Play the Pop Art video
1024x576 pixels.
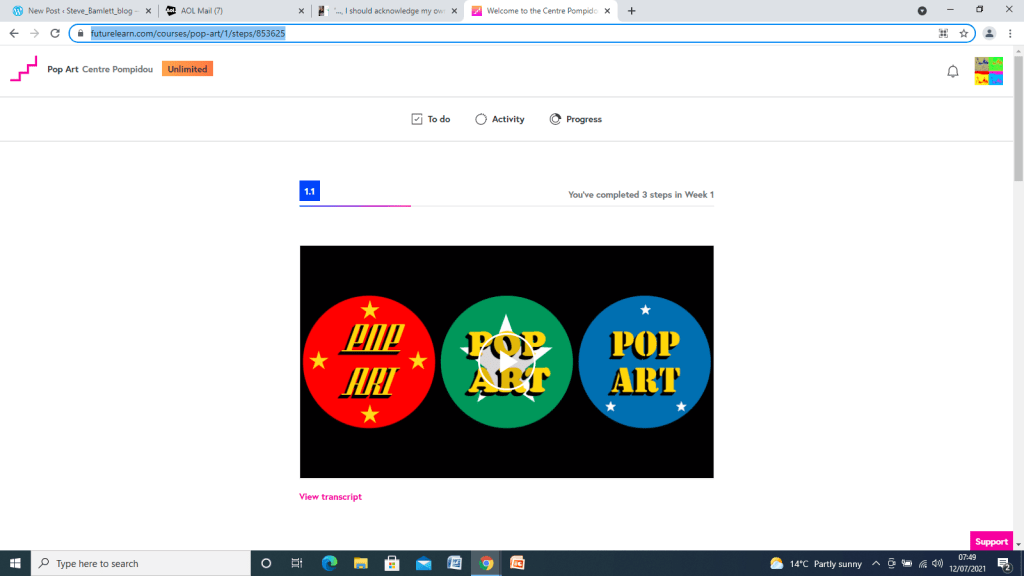pyautogui.click(x=506, y=362)
